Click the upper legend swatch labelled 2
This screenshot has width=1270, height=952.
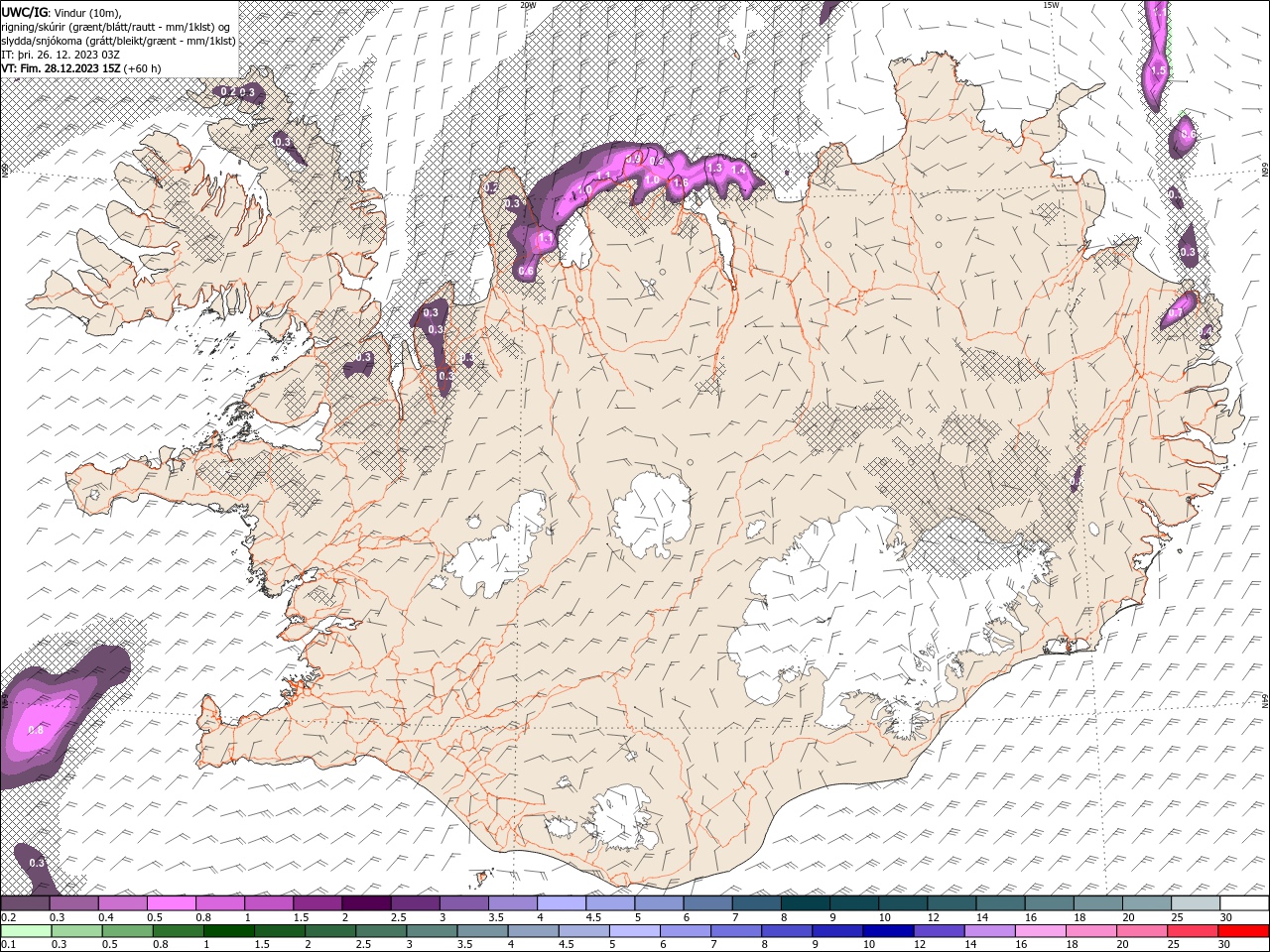[365, 903]
